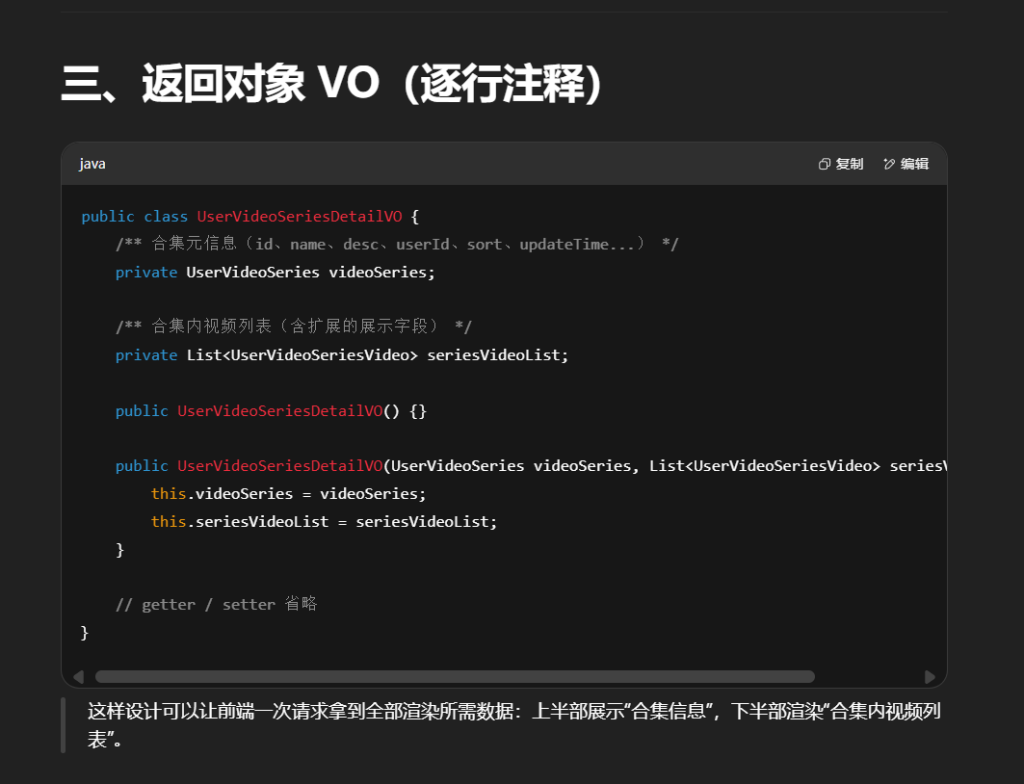Click the this.seriesVideoList assignment line
The height and width of the screenshot is (784, 1024).
323,522
